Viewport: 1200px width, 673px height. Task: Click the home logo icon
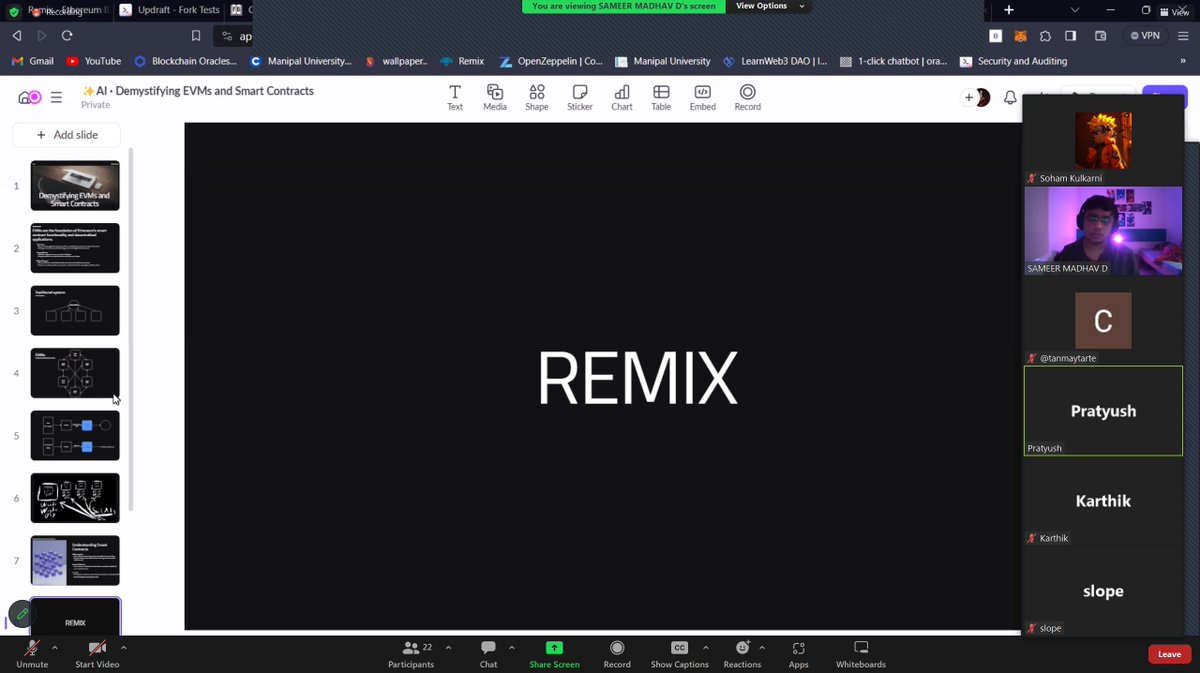pyautogui.click(x=30, y=97)
